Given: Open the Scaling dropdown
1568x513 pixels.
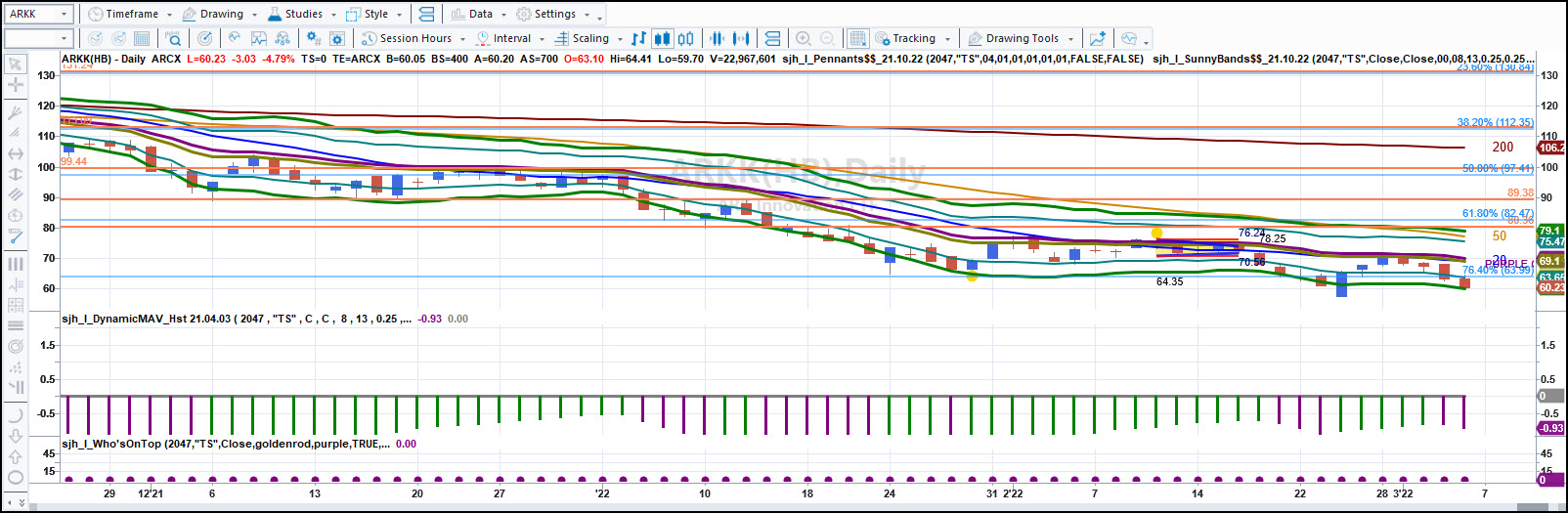Looking at the screenshot, I should (x=588, y=38).
